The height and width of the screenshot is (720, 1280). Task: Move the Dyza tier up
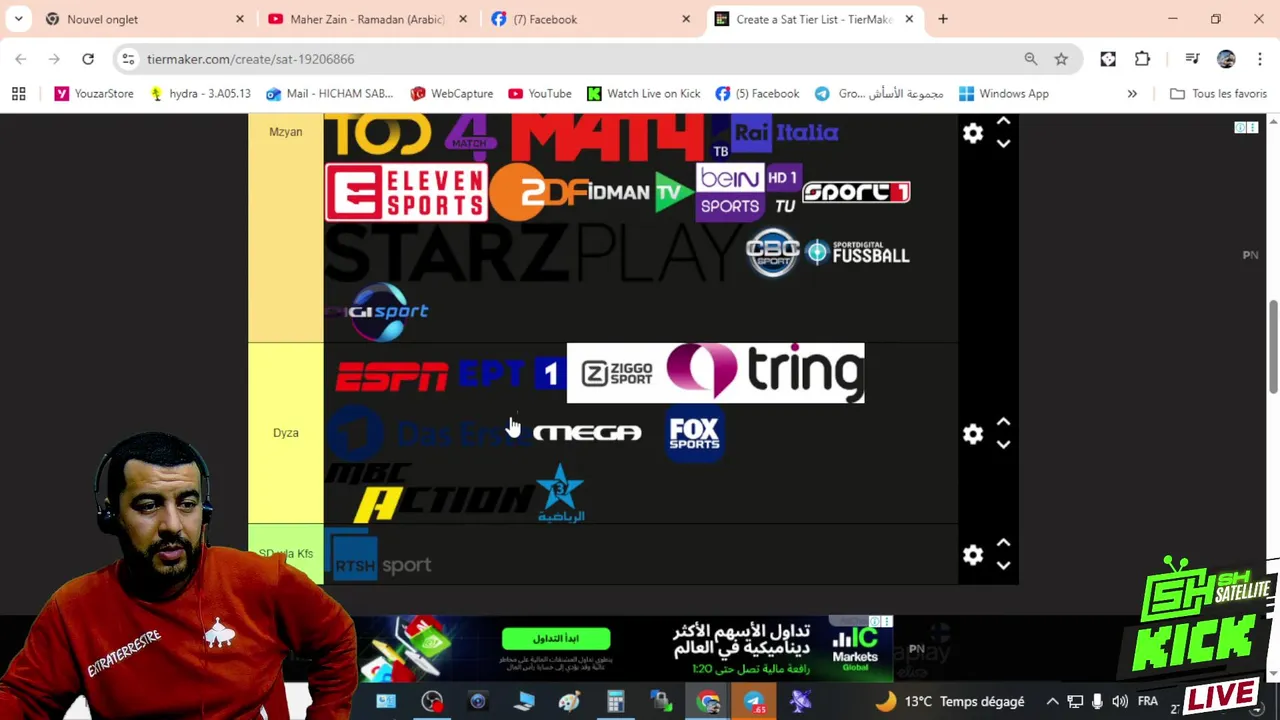pyautogui.click(x=1003, y=422)
